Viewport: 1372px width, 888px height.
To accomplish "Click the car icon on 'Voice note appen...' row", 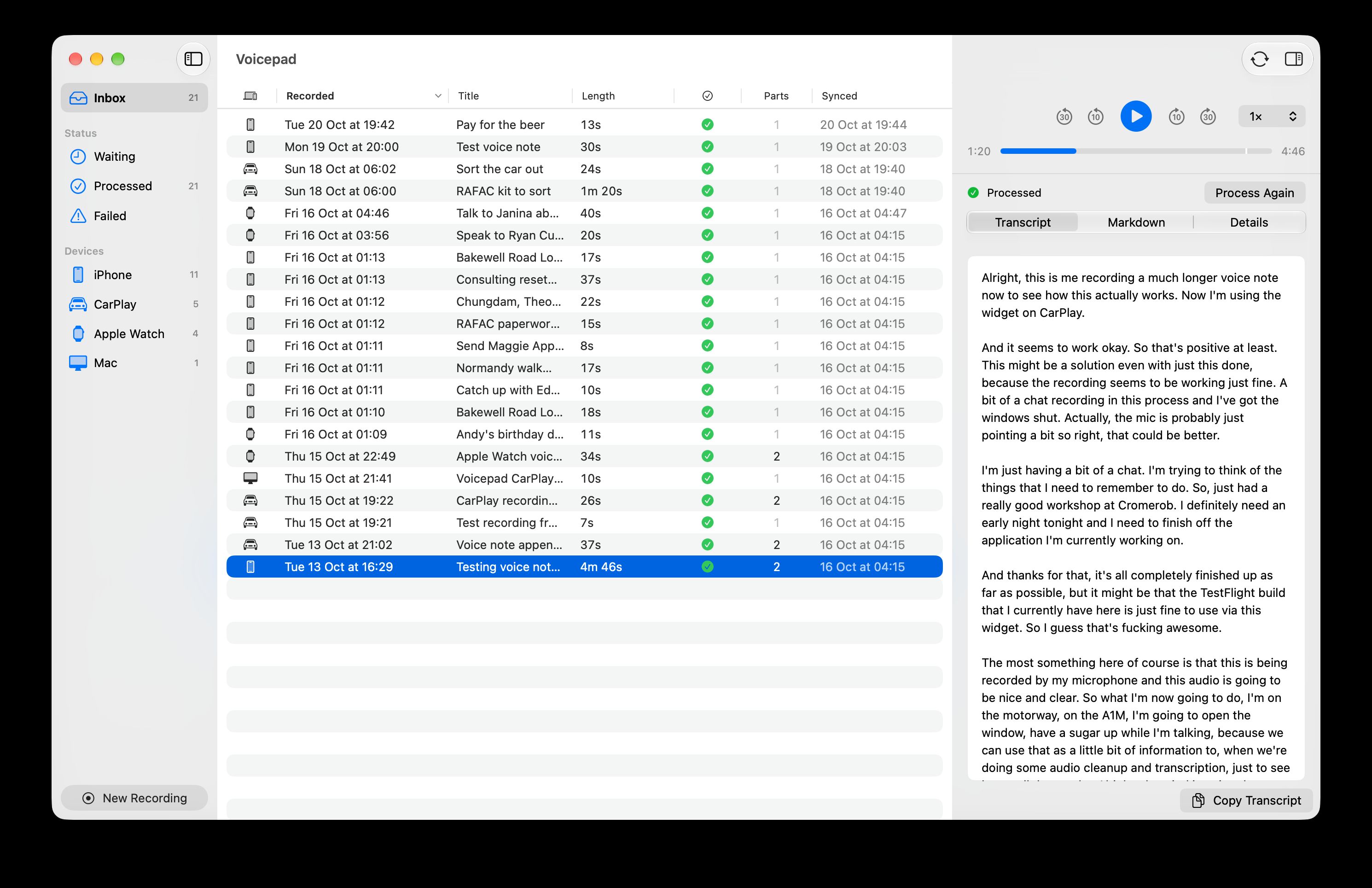I will click(250, 544).
